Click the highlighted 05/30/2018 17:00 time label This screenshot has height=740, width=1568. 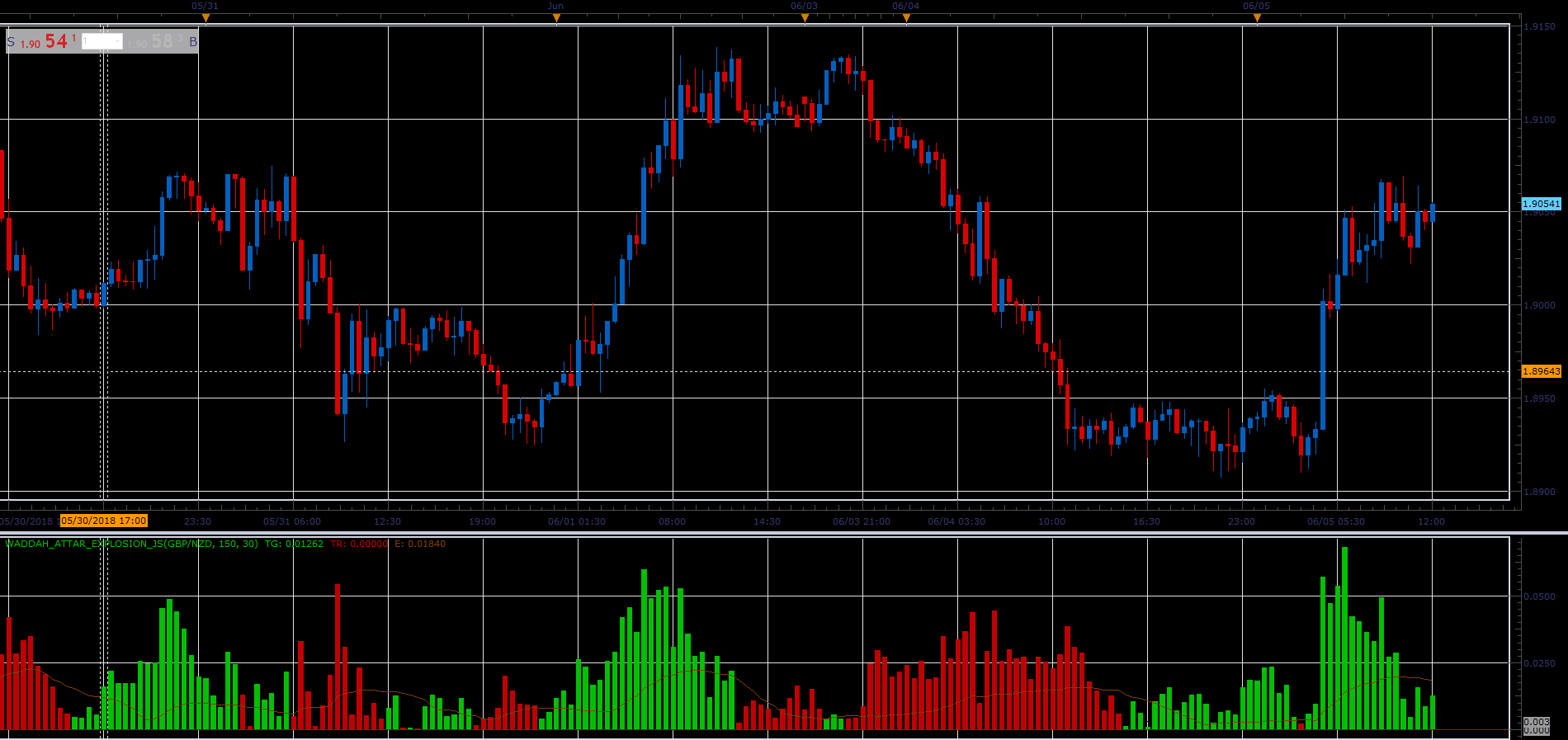click(x=104, y=521)
